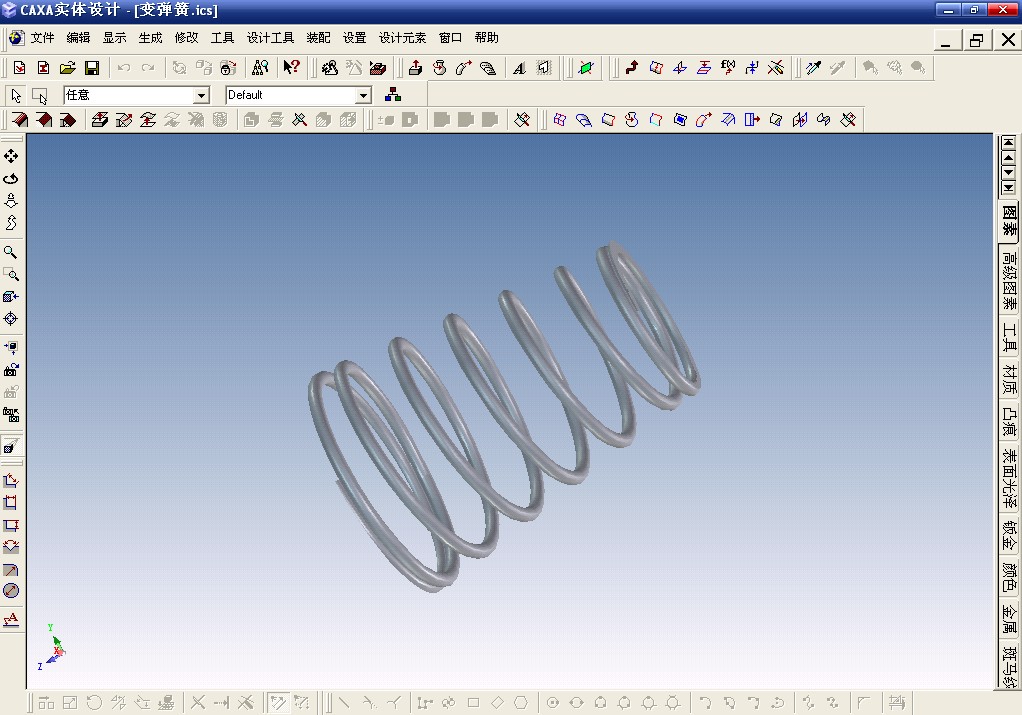
Task: Open the 工具 menu
Action: coord(222,38)
